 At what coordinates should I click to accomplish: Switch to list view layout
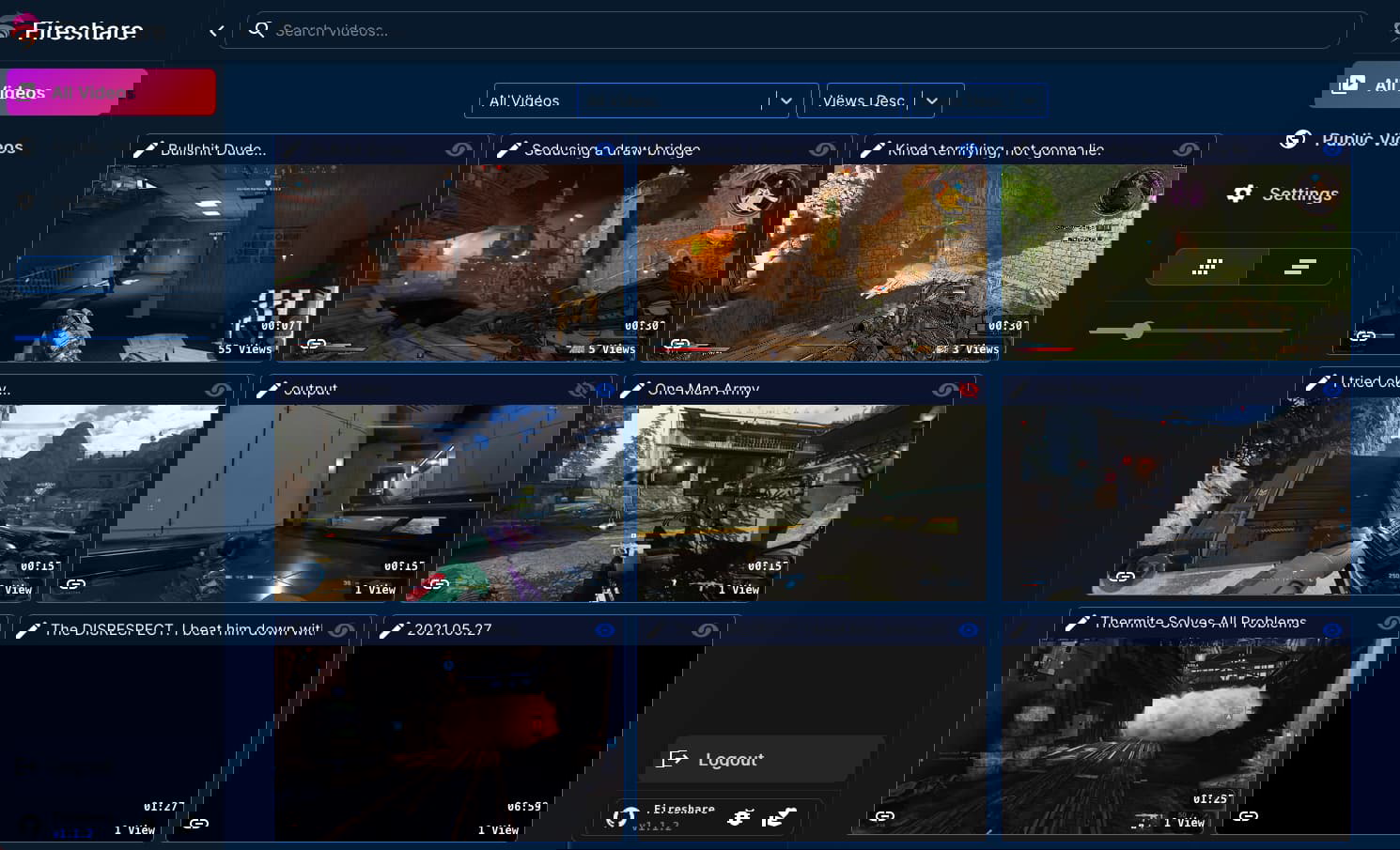pos(1299,267)
